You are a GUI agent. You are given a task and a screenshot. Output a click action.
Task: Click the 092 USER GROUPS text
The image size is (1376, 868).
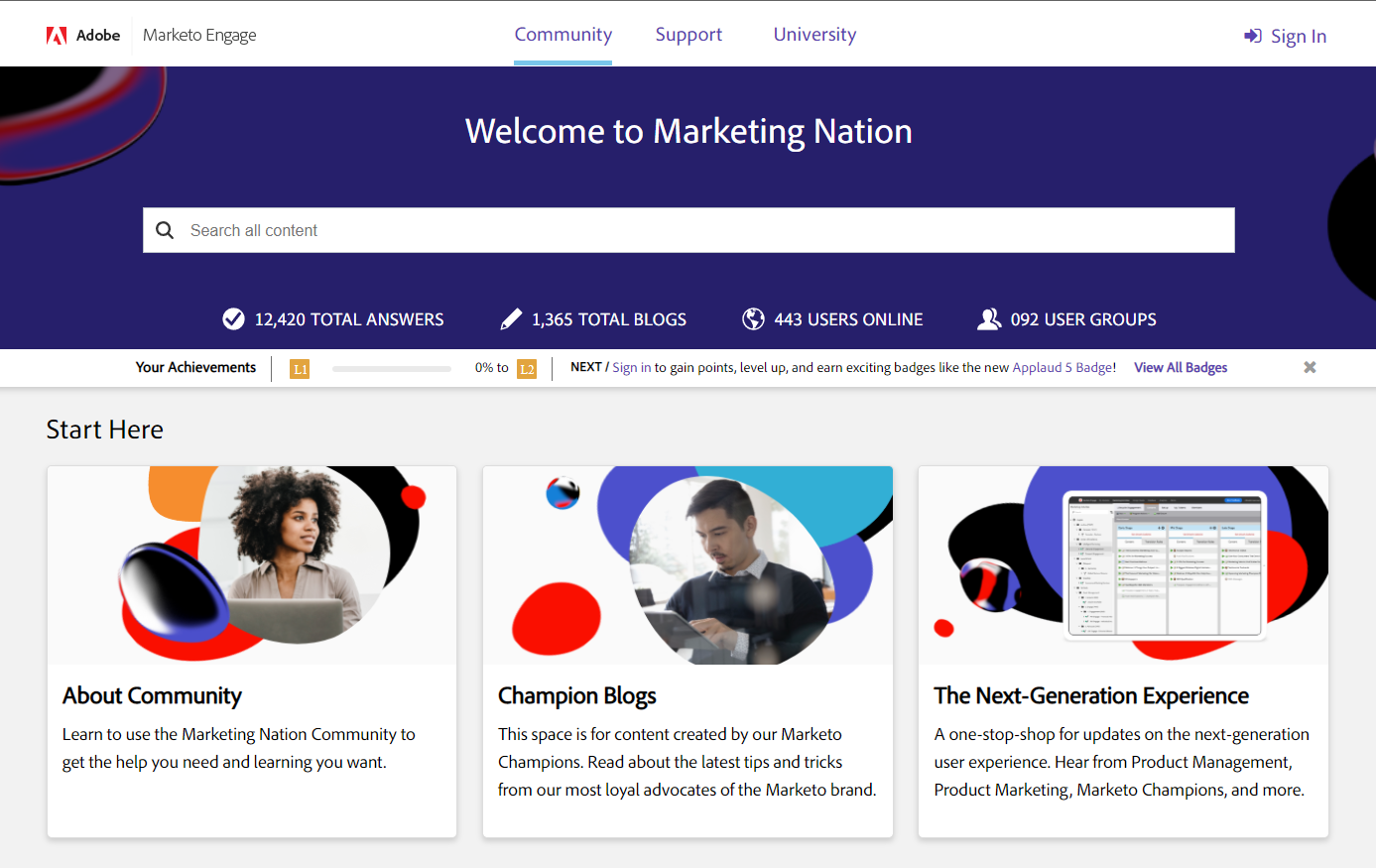coord(1083,319)
